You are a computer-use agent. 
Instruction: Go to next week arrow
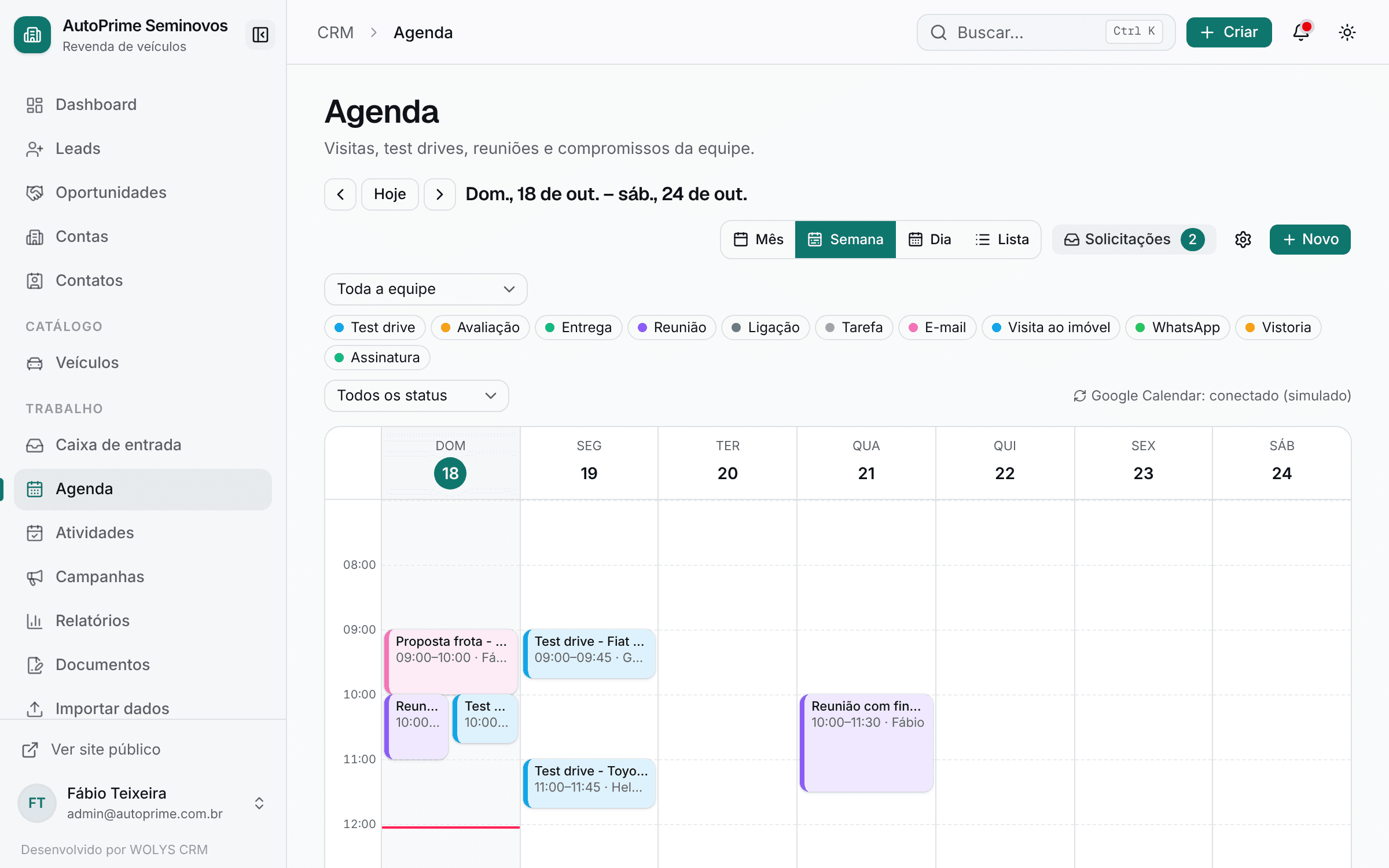440,194
